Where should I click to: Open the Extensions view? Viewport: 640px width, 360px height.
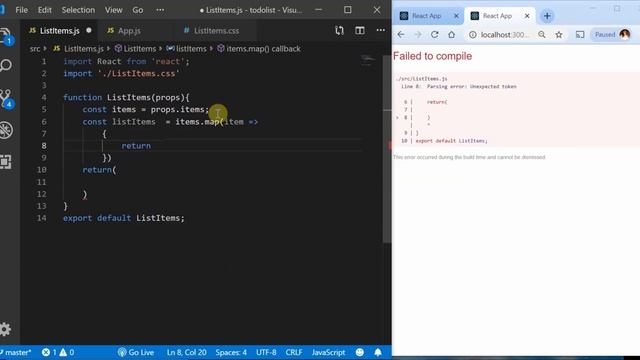pyautogui.click(x=5, y=162)
